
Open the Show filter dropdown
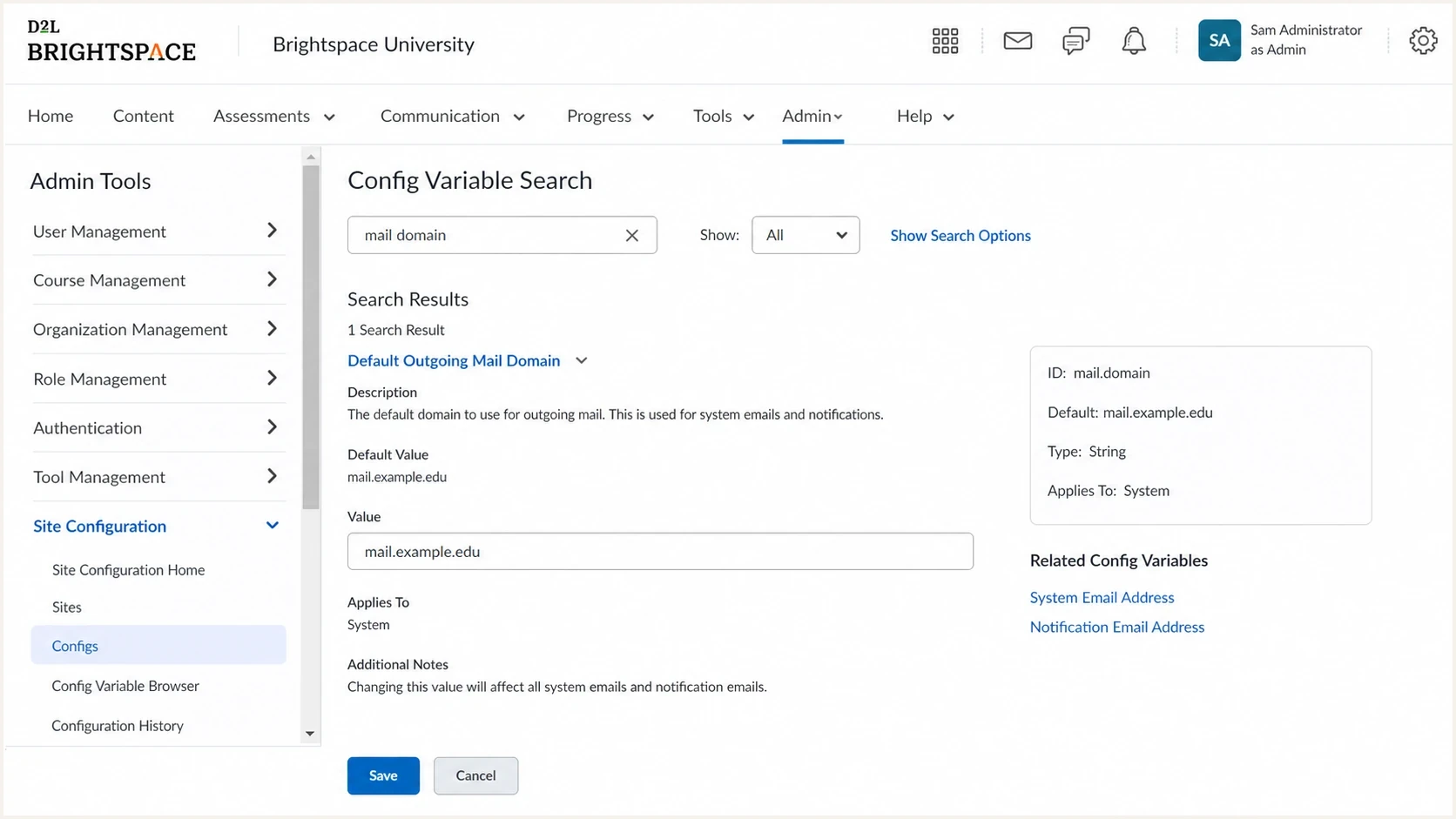[806, 235]
